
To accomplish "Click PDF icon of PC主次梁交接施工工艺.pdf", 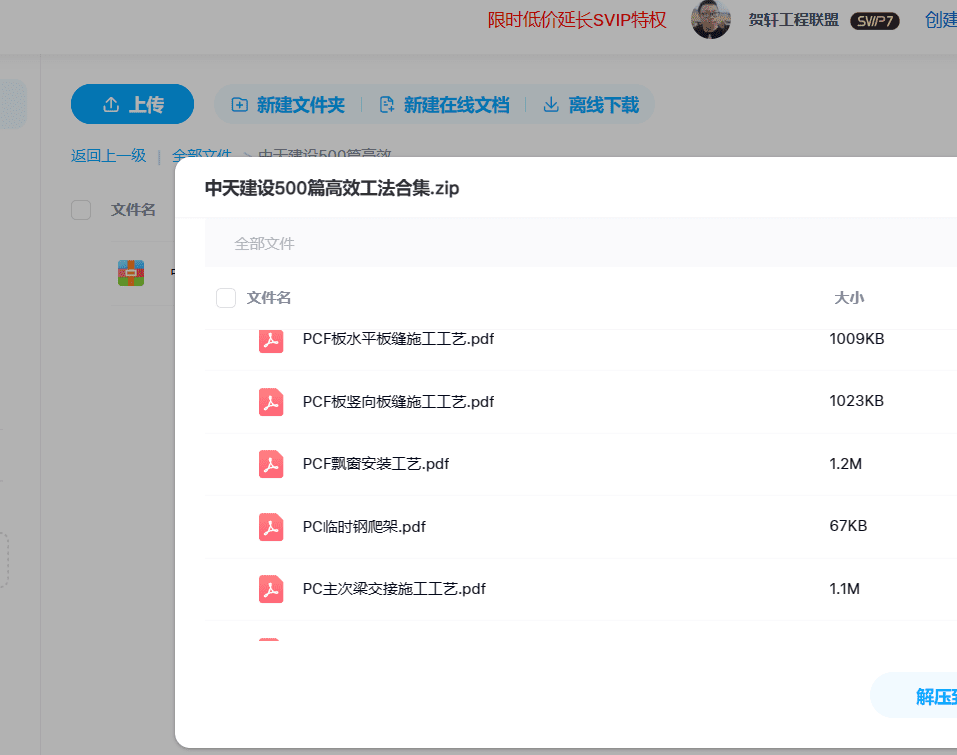I will click(x=271, y=589).
